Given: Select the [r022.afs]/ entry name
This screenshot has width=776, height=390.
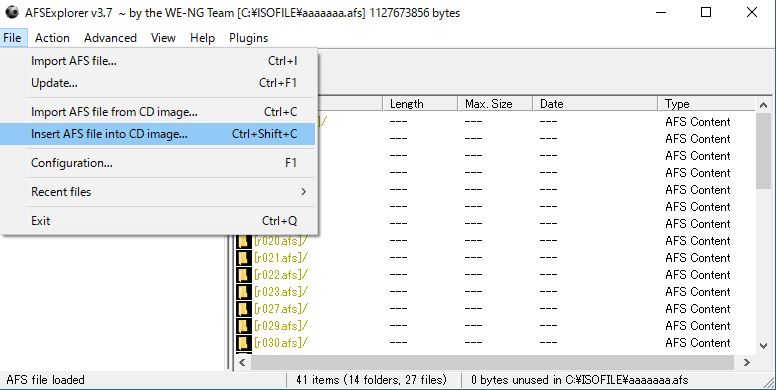Looking at the screenshot, I should point(281,275).
